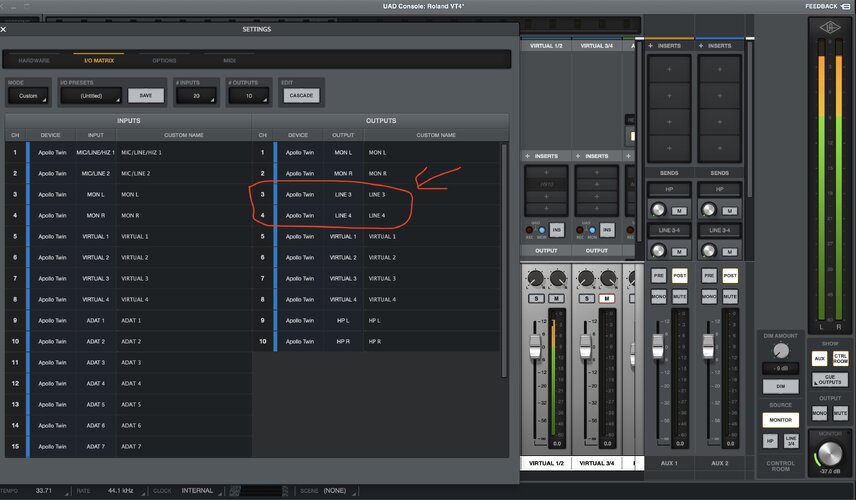Click the Virtual 1/2 volume fader
Image resolution: width=856 pixels, height=500 pixels.
(535, 347)
